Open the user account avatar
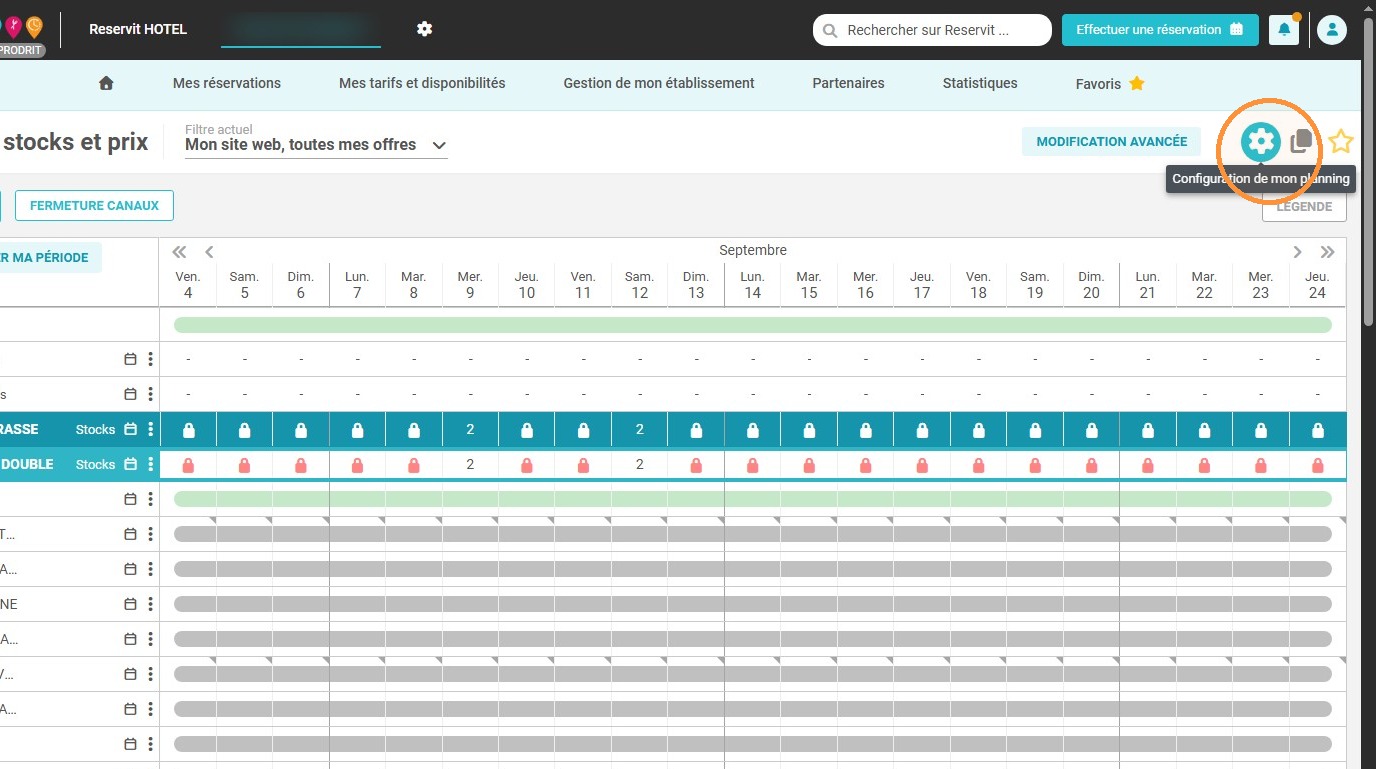 [1331, 30]
